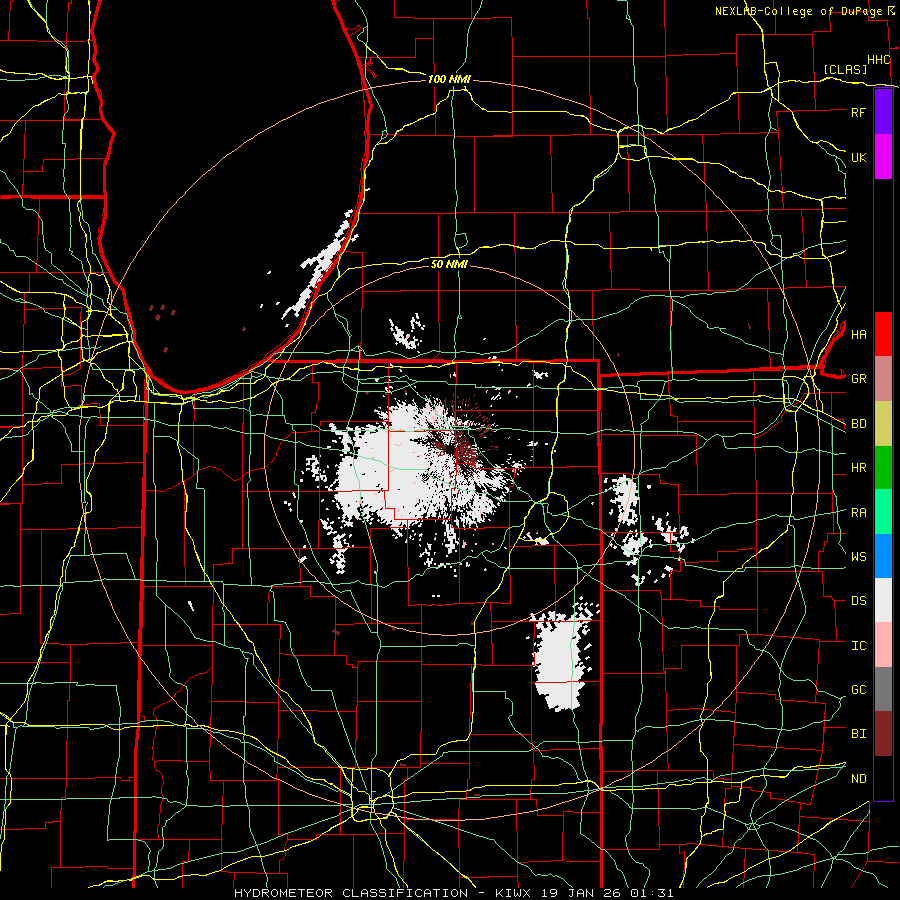Screen dimensions: 900x900
Task: Click the BD legend label
Action: pyautogui.click(x=858, y=424)
